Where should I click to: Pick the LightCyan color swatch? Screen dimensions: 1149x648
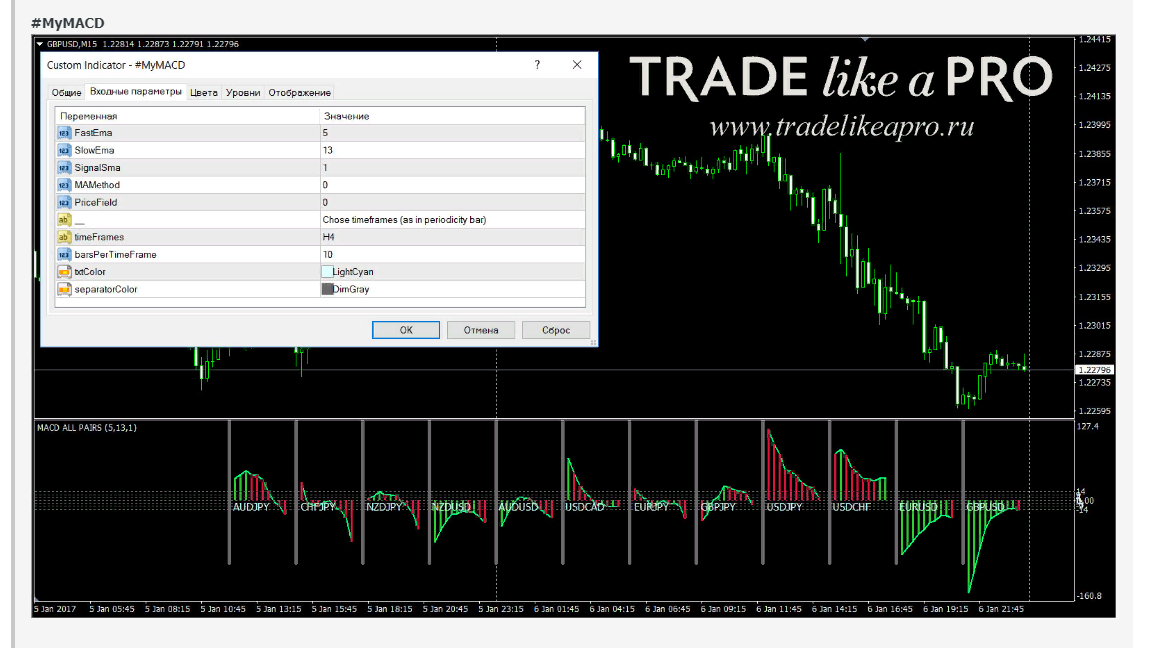327,272
